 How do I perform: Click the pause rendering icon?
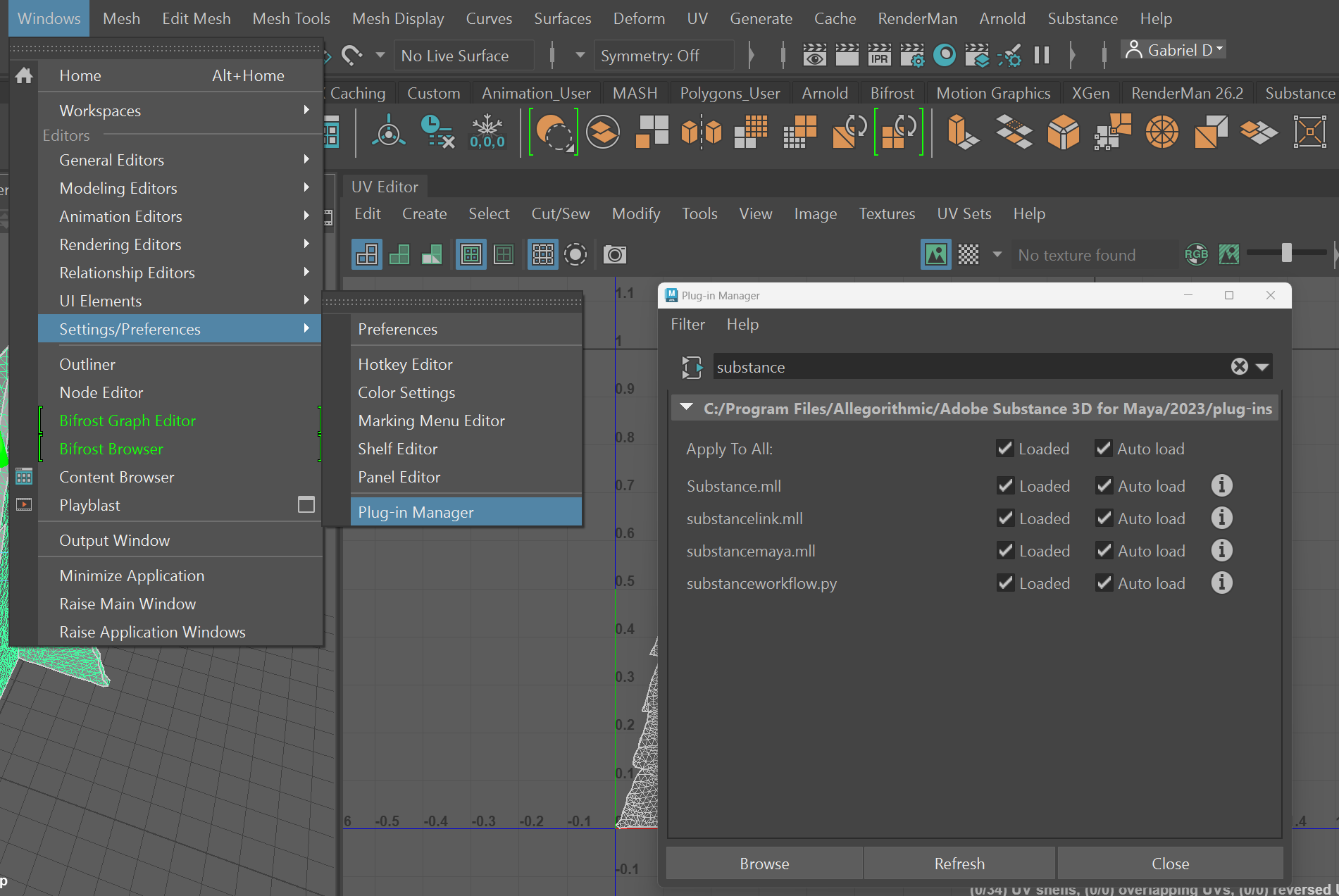point(1042,55)
